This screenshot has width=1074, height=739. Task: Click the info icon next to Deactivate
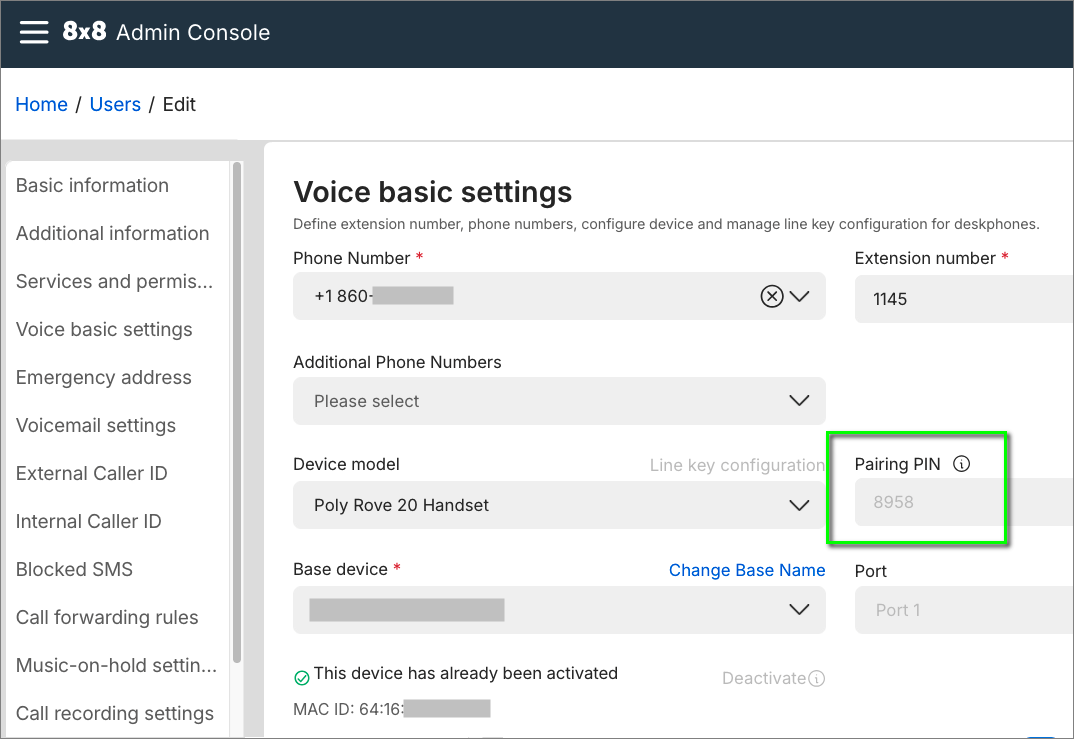click(x=817, y=679)
